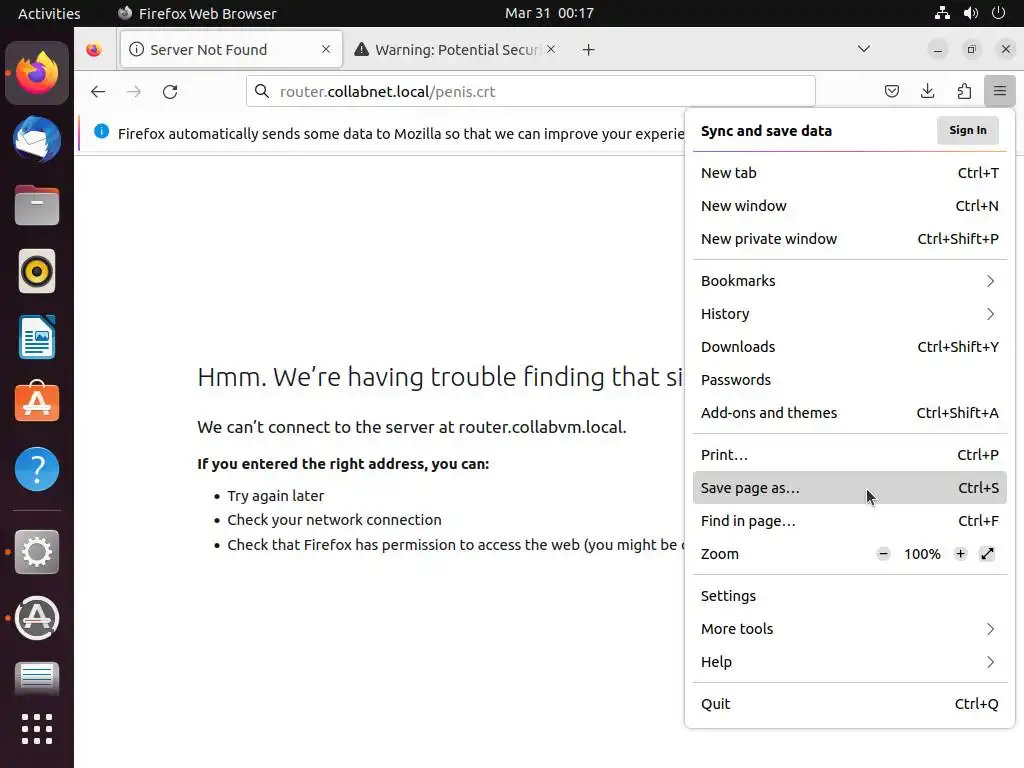Choose Find in page…
The width and height of the screenshot is (1024, 768).
[x=849, y=521]
